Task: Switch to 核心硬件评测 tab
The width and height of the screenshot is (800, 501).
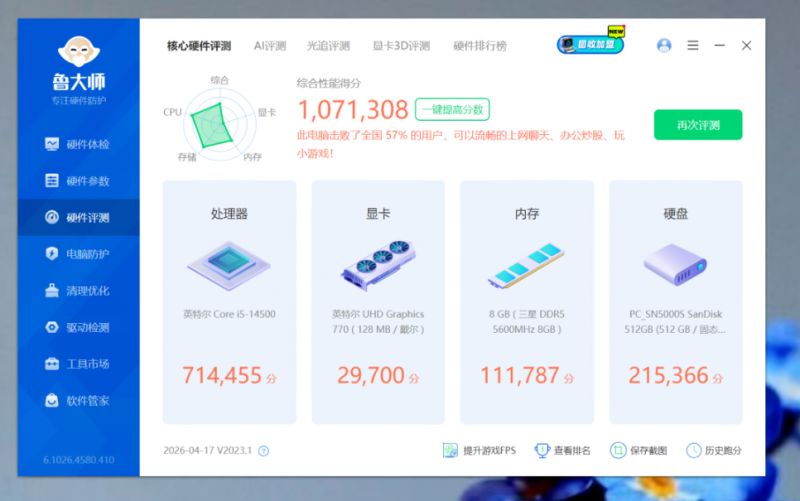Action: (199, 46)
